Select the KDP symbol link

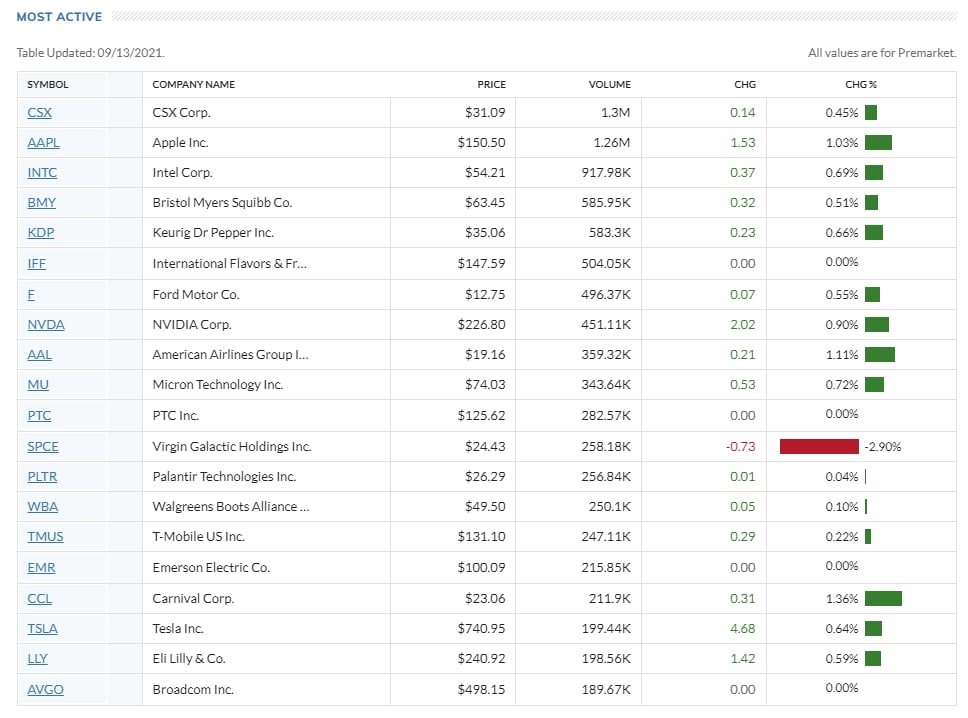[x=41, y=233]
